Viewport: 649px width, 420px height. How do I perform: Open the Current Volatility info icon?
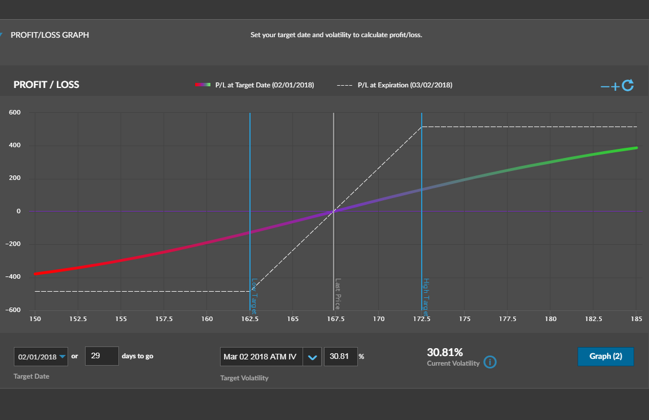coord(490,361)
